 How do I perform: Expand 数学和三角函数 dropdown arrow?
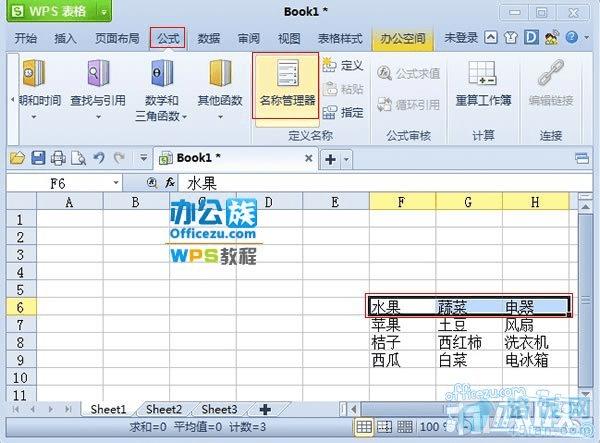point(184,116)
